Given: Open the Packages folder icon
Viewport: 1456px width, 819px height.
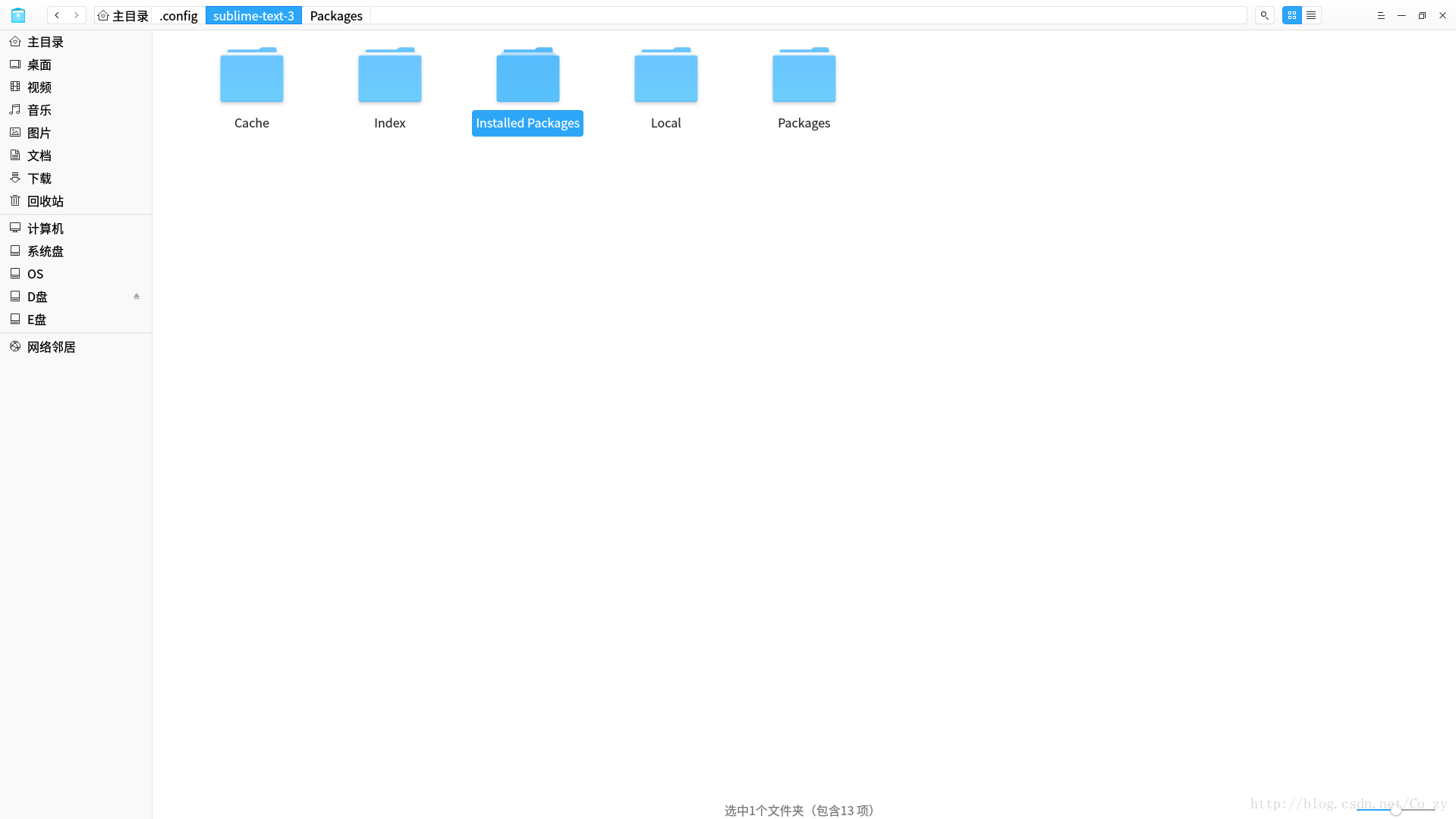Looking at the screenshot, I should point(803,75).
